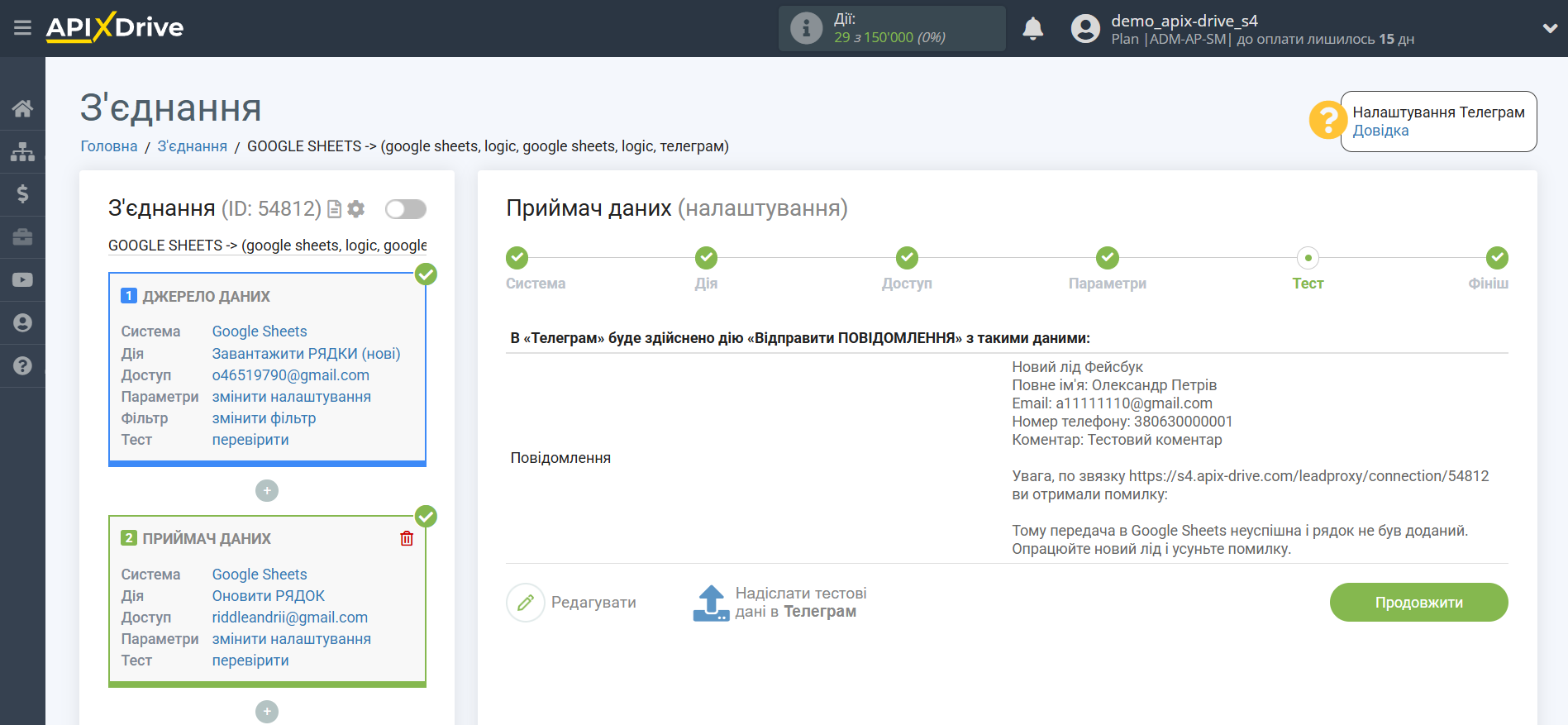Image resolution: width=1568 pixels, height=725 pixels.
Task: Click receiver змінити налаштування link
Action: tap(291, 639)
